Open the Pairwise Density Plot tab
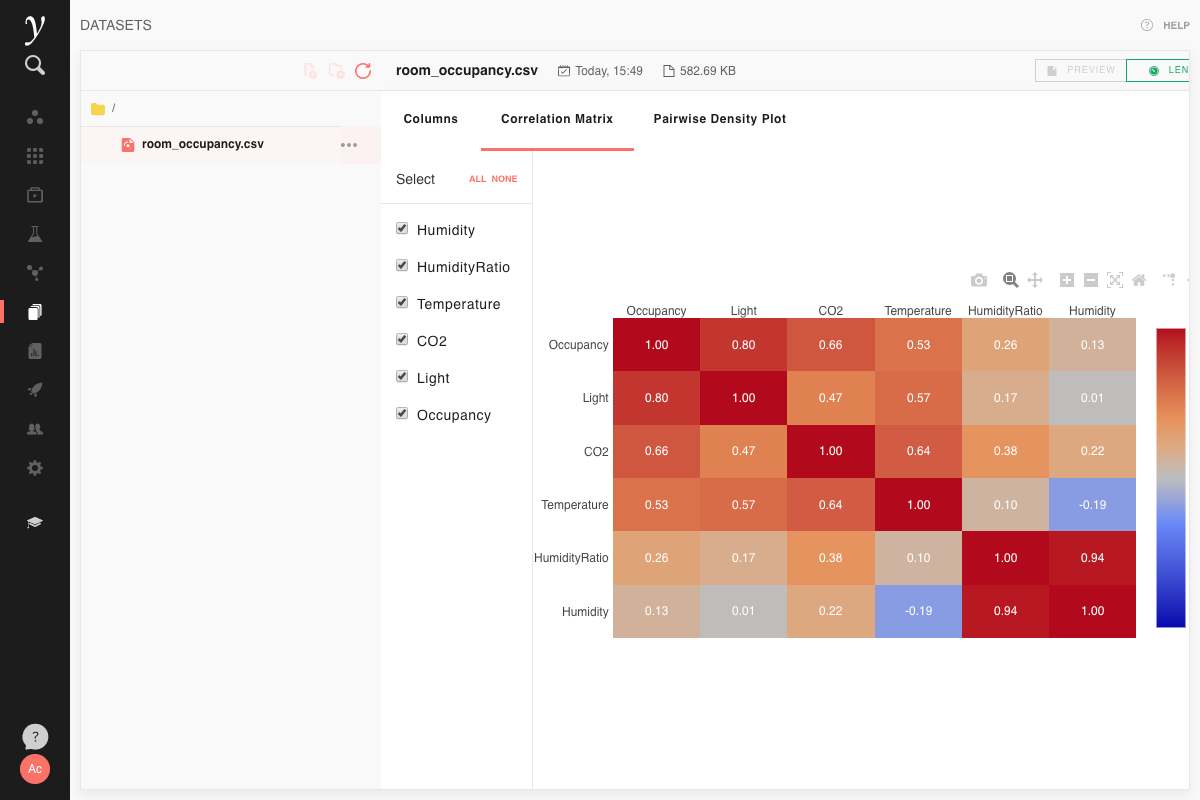Image resolution: width=1200 pixels, height=800 pixels. point(720,119)
